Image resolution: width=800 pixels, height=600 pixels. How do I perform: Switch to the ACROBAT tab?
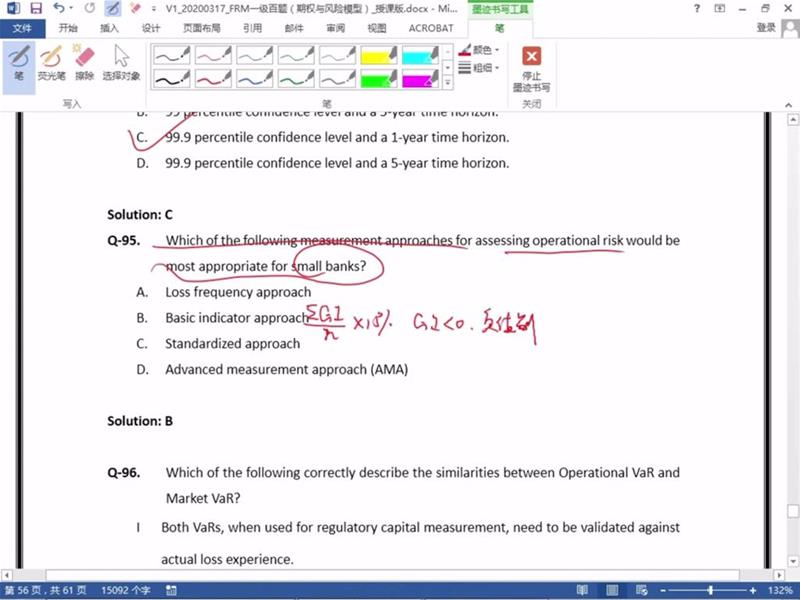click(431, 28)
